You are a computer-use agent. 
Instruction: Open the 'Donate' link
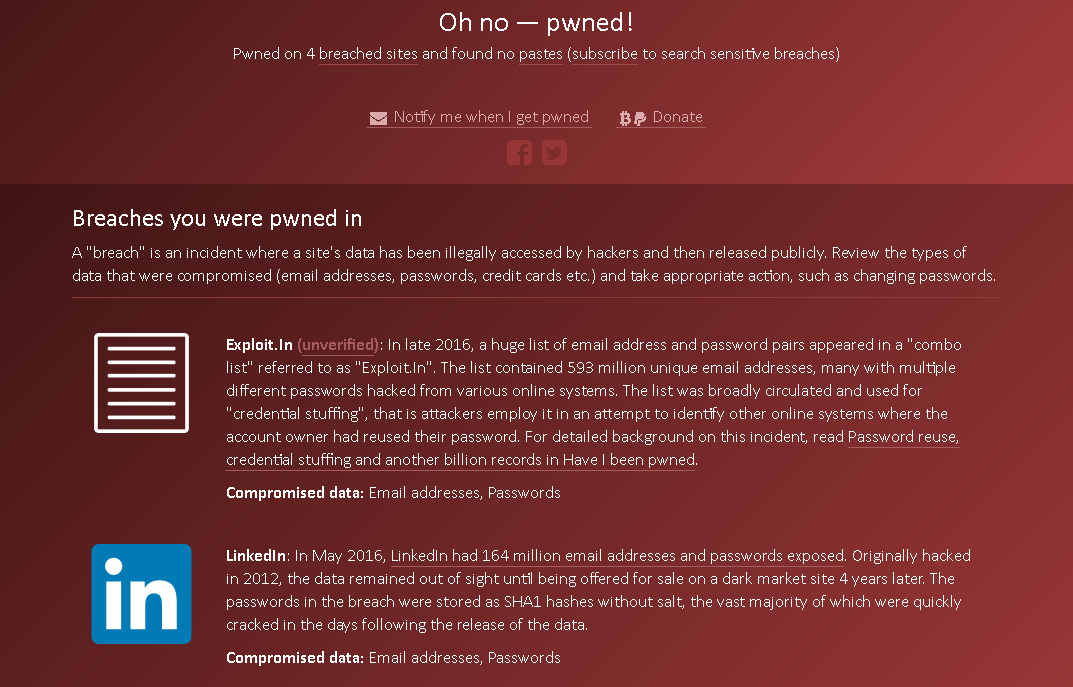677,117
